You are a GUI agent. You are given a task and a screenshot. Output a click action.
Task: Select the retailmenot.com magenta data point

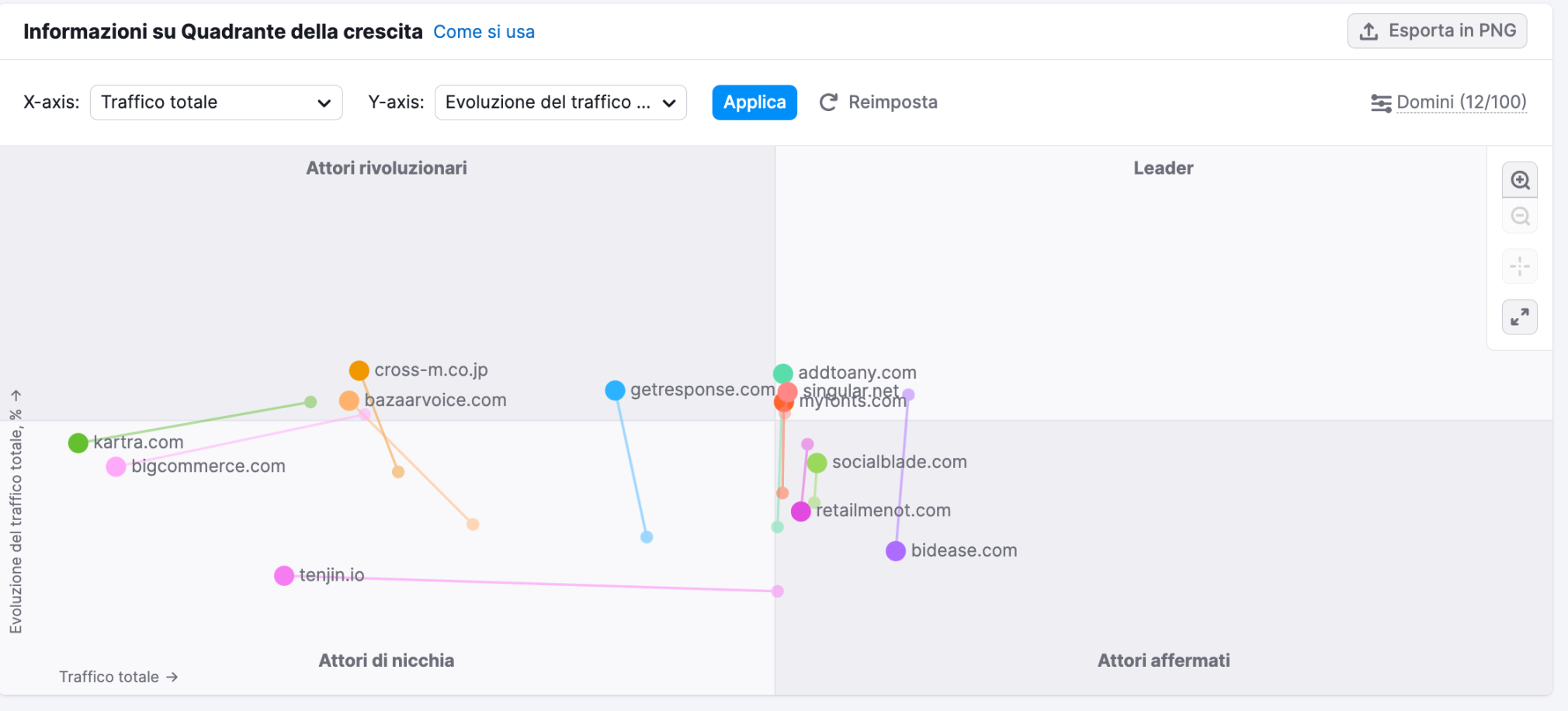801,512
